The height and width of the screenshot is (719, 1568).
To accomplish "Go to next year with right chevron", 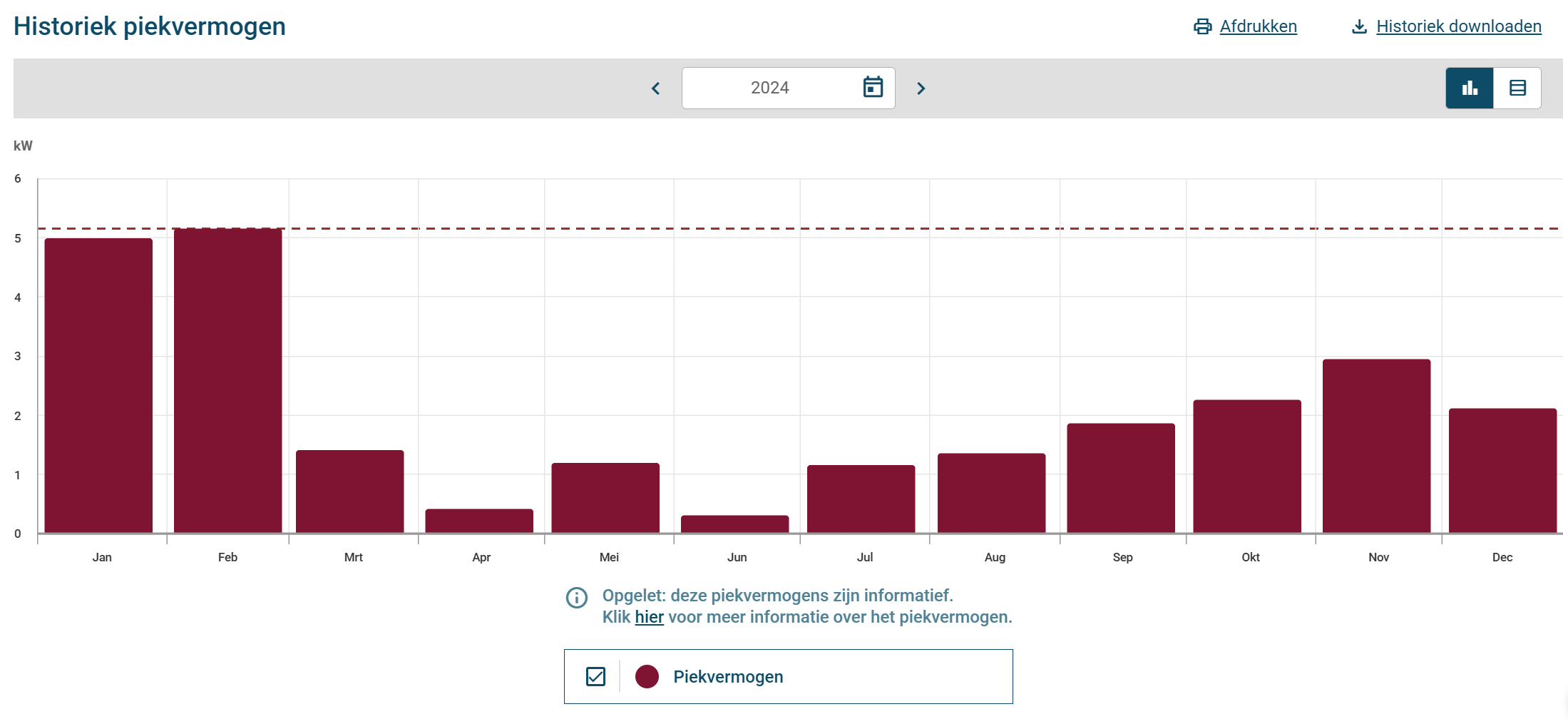I will (921, 88).
